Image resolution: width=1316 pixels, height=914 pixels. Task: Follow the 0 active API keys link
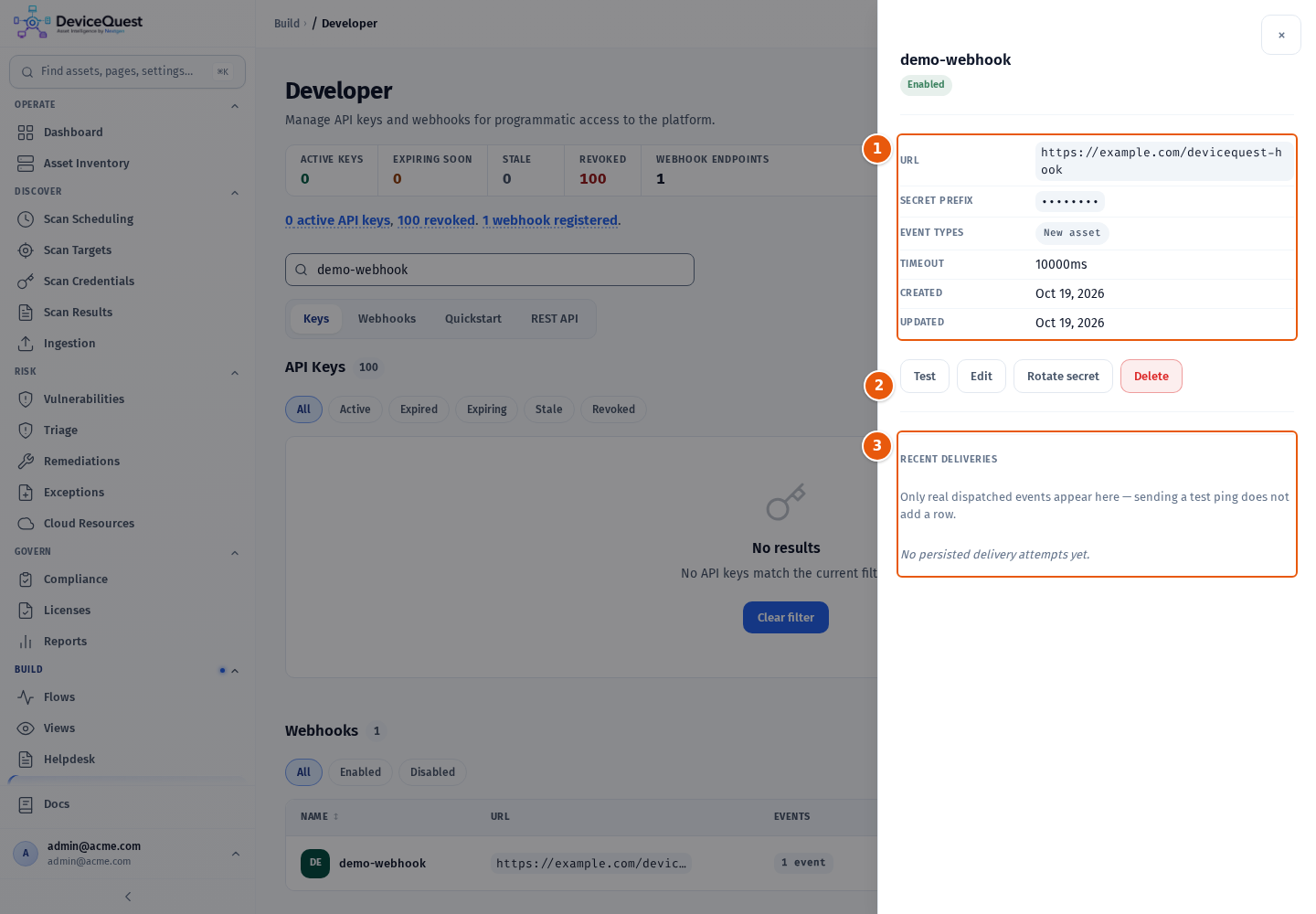(x=337, y=220)
